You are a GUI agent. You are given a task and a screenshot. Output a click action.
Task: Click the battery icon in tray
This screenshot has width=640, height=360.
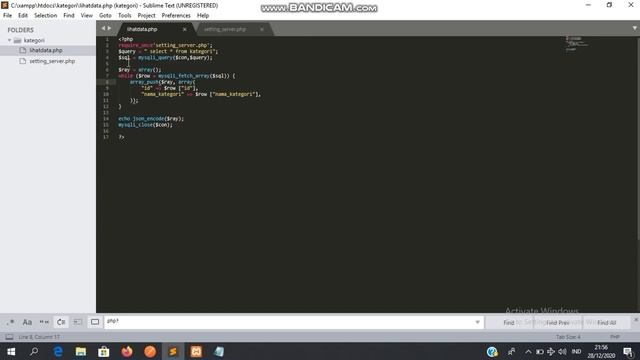pos(540,351)
